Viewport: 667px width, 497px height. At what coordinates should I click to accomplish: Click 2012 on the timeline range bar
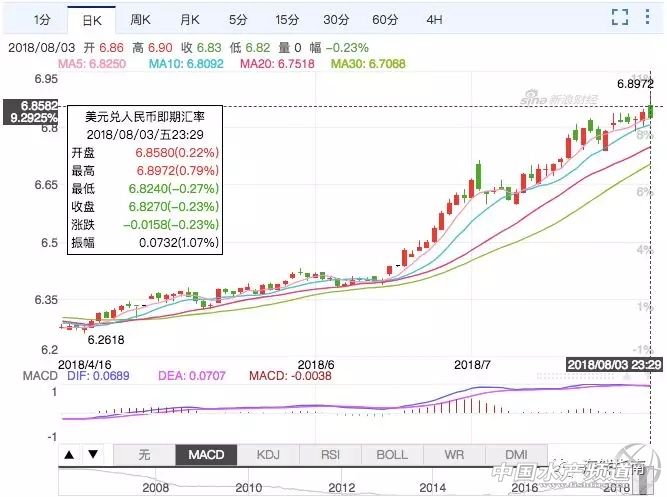tap(343, 487)
